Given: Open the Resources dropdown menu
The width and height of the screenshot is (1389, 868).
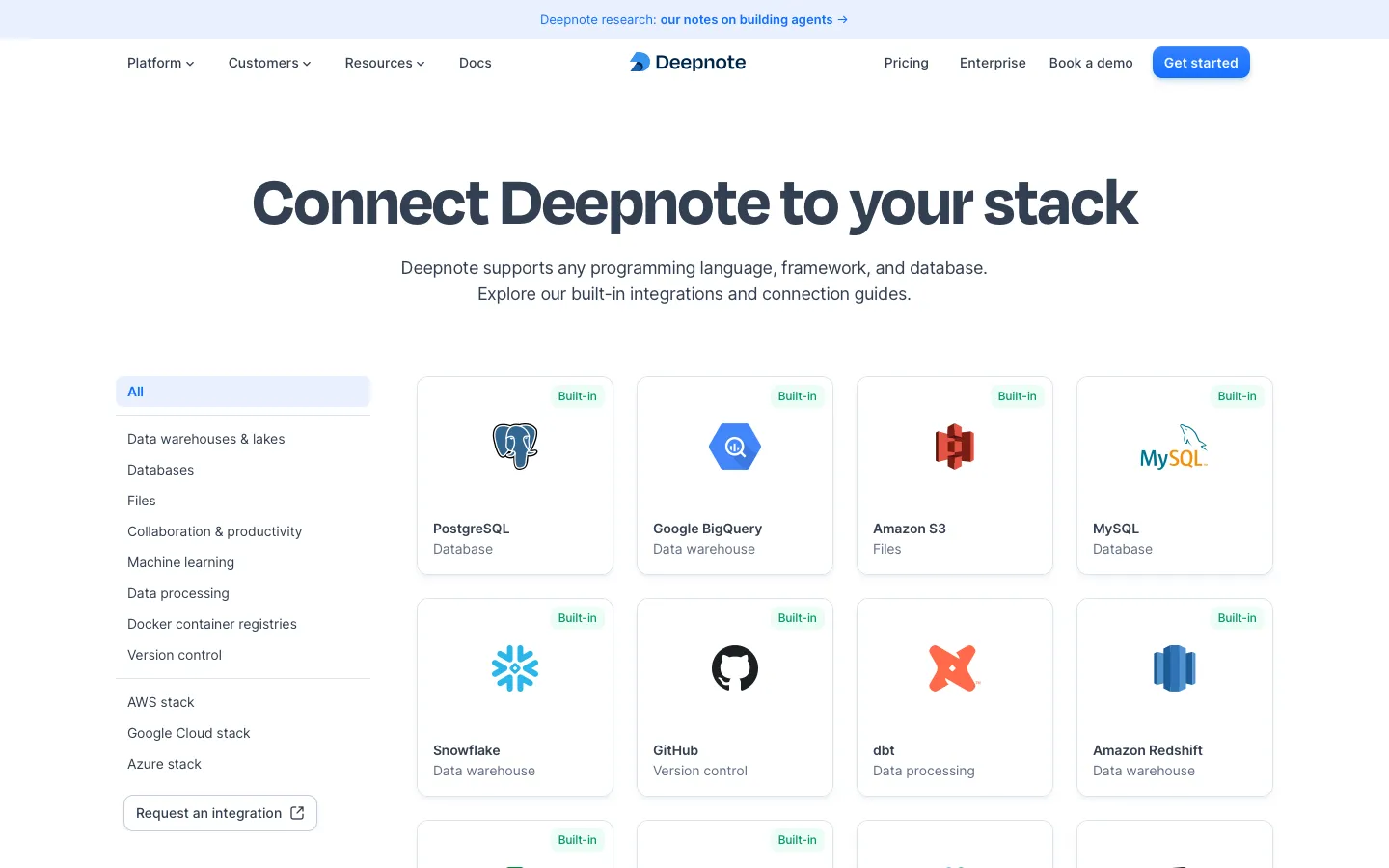Looking at the screenshot, I should 385,63.
